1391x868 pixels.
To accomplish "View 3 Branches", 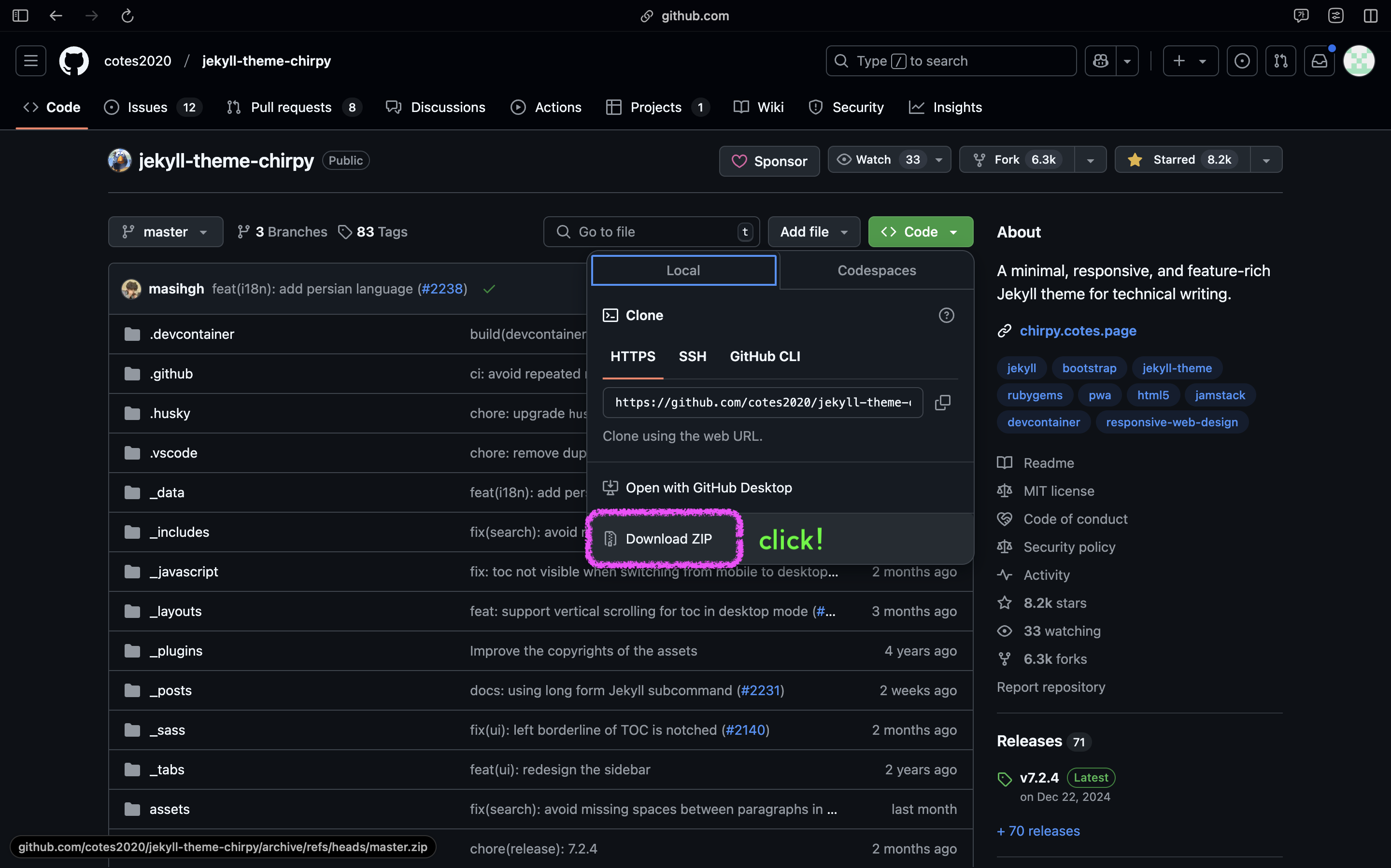I will [282, 232].
